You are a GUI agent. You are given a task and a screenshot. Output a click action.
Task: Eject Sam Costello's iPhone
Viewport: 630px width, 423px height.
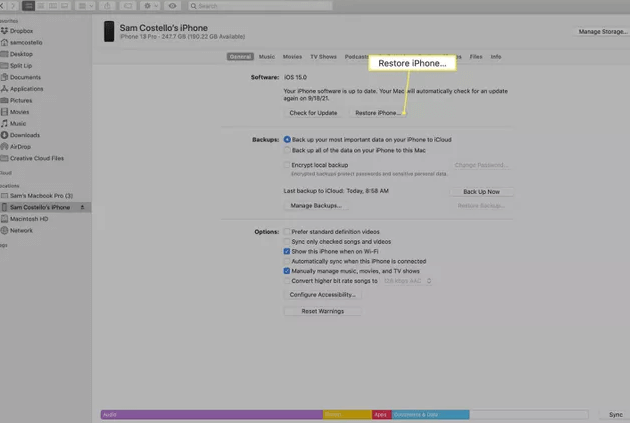(82, 207)
